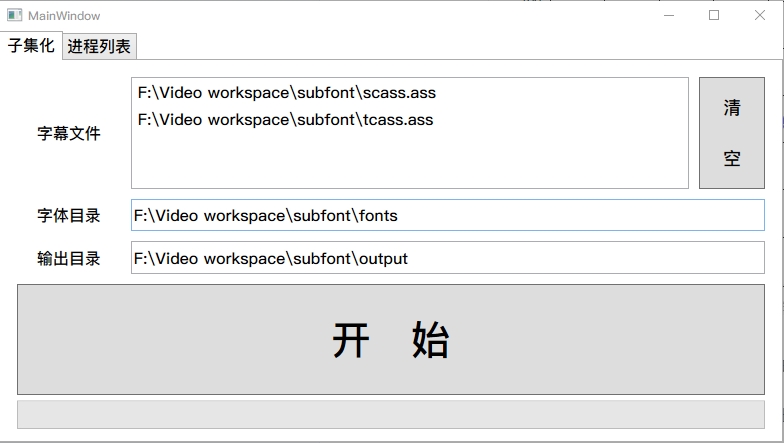The image size is (784, 443).
Task: Click the 字幕文件 label
Action: (69, 133)
